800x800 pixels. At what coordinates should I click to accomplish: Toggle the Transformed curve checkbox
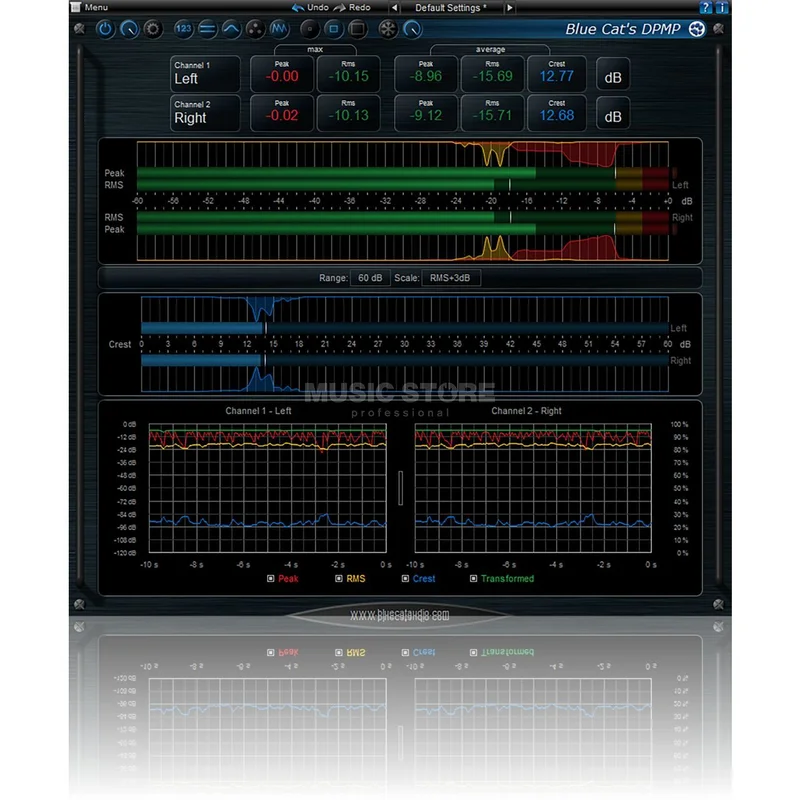[473, 579]
